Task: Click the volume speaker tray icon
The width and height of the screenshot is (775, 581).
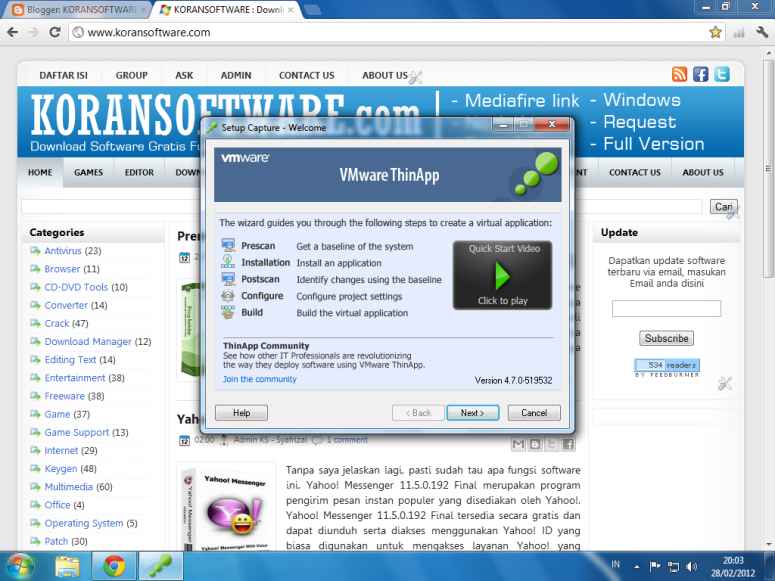Action: pyautogui.click(x=692, y=567)
